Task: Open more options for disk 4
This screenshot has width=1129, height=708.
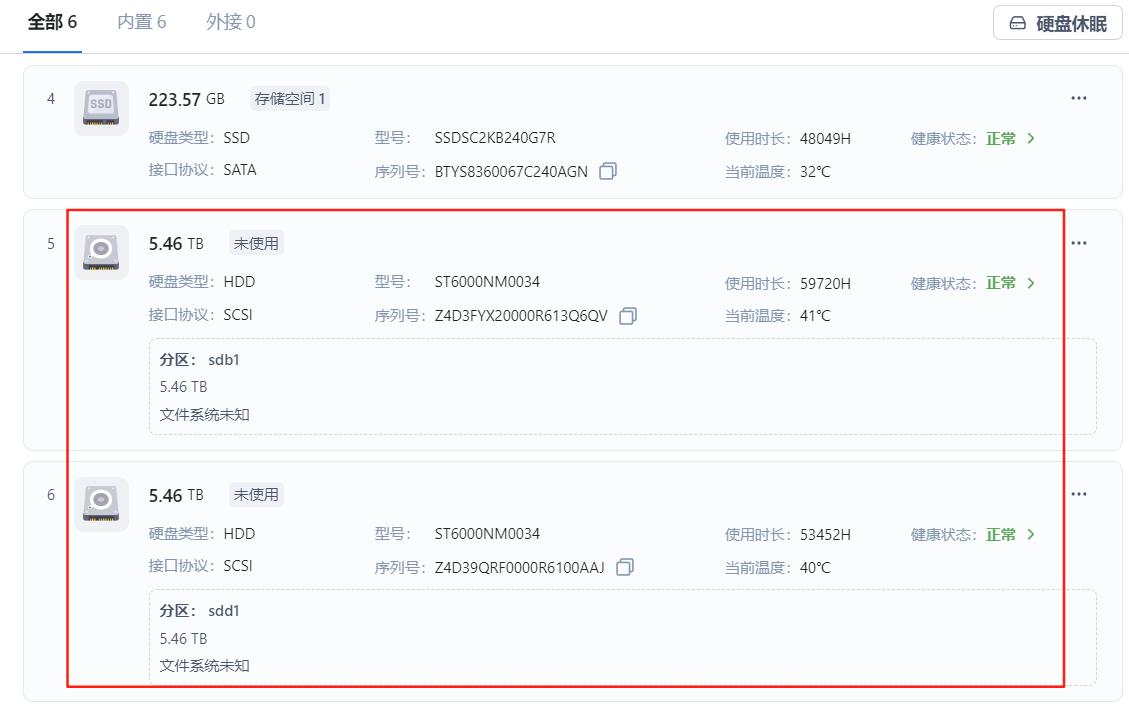Action: 1078,98
